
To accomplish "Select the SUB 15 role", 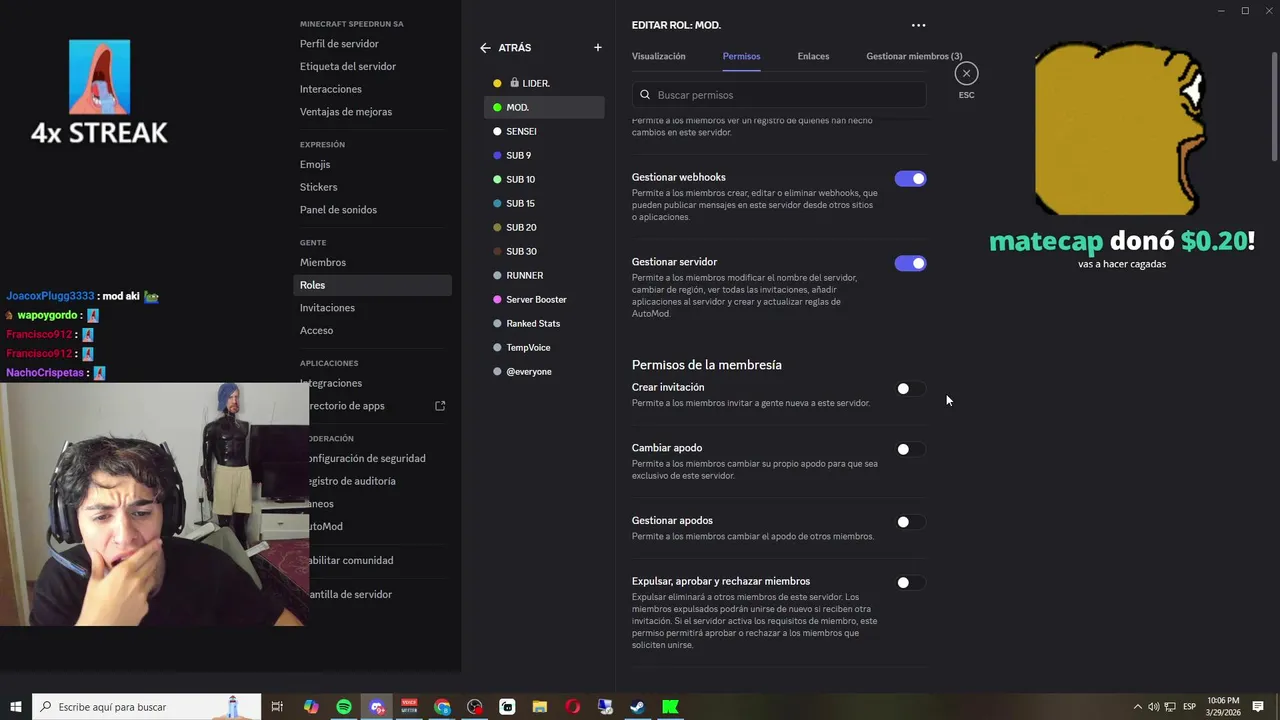I will click(544, 203).
